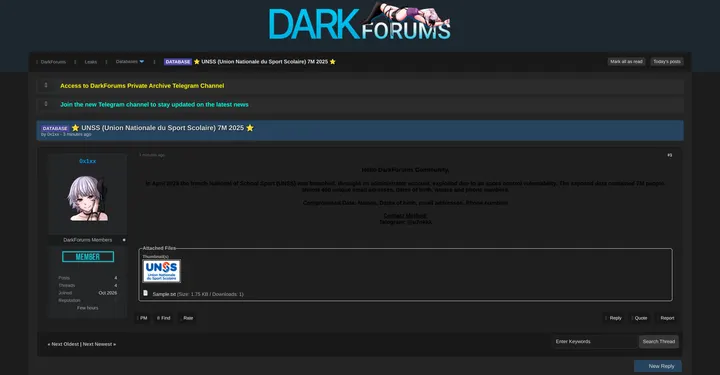Click the Search Thread button

pyautogui.click(x=658, y=341)
